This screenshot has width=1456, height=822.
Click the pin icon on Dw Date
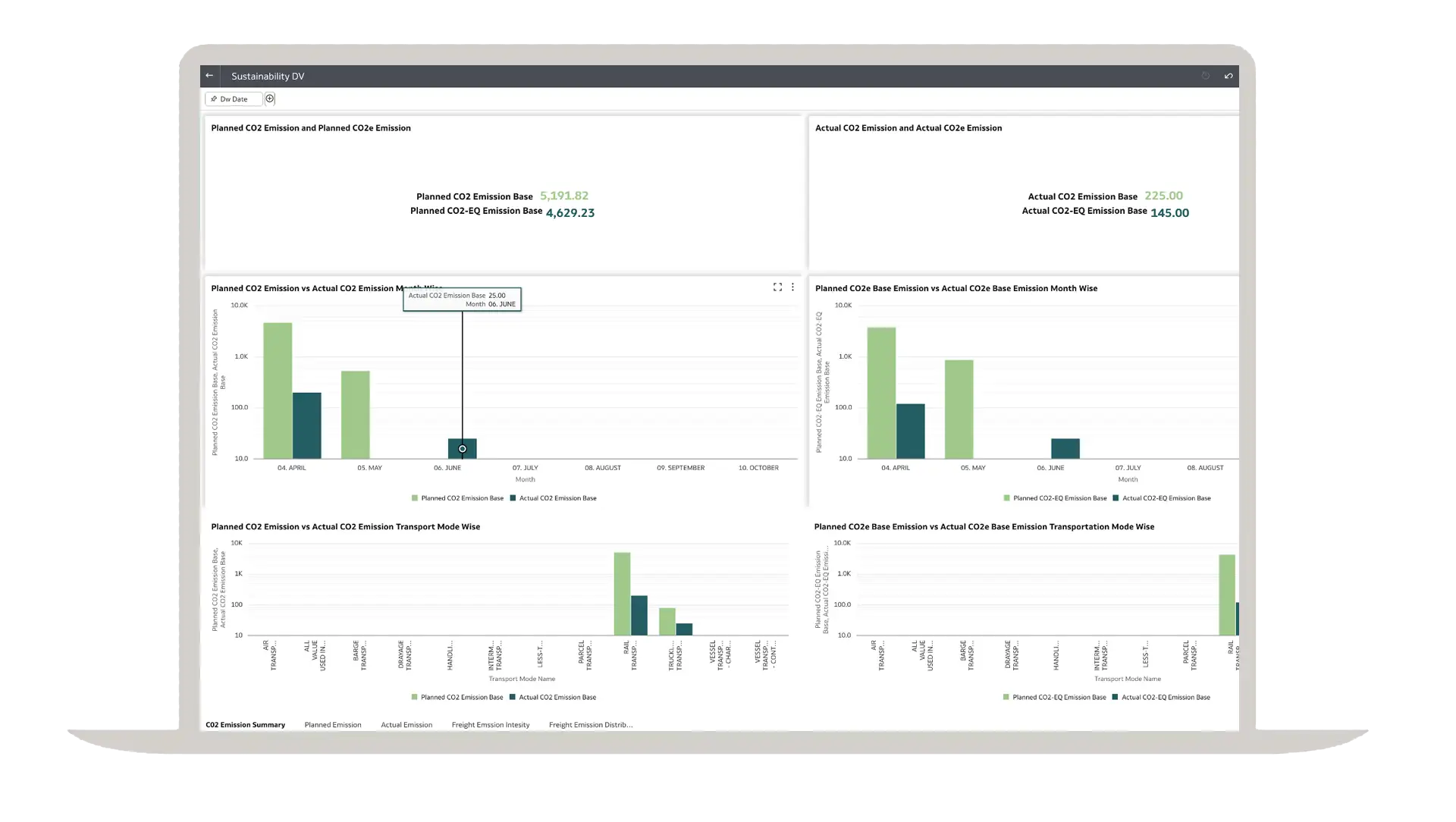coord(214,99)
